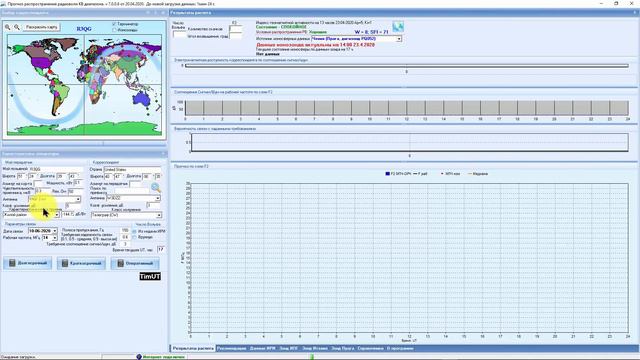Open the 'Справочники' tab
The height and width of the screenshot is (360, 640).
[x=370, y=349]
